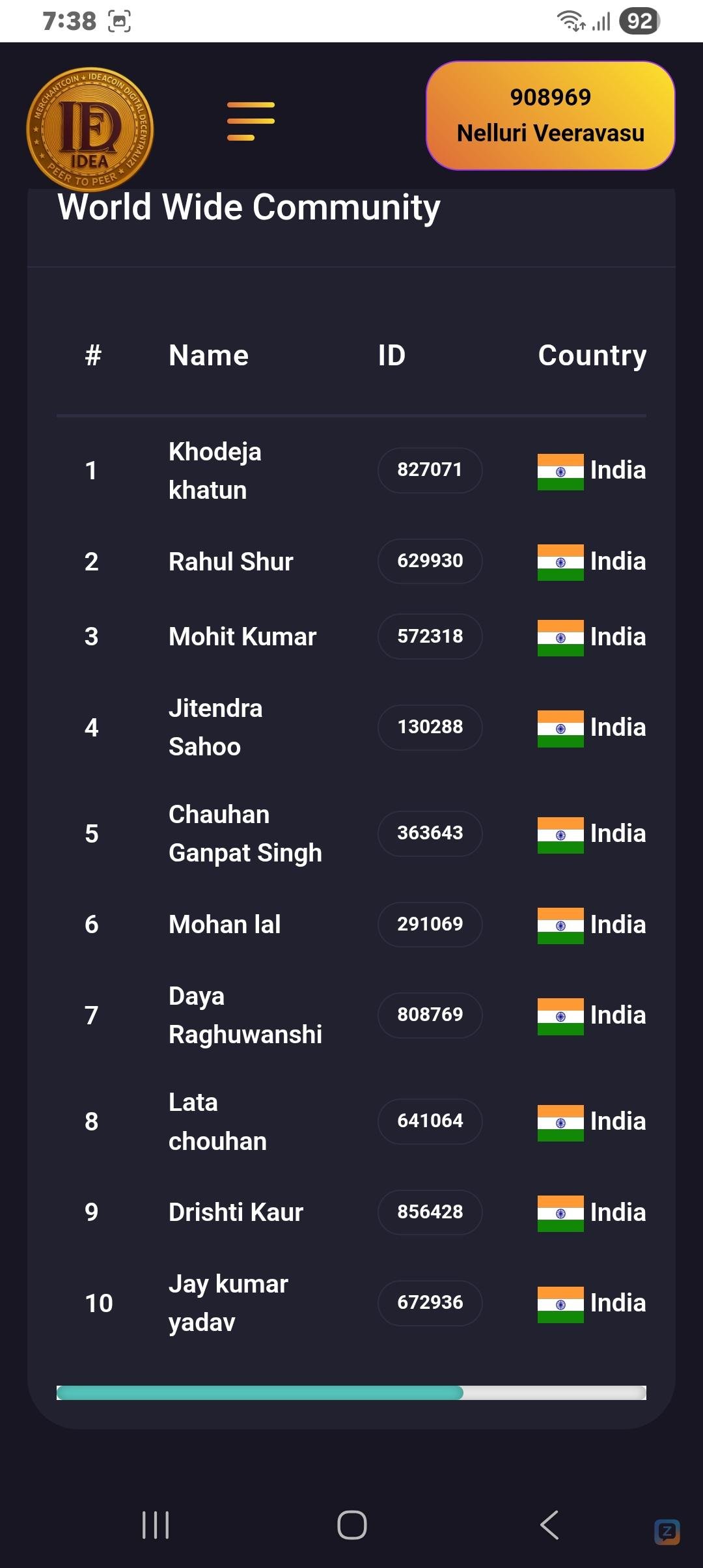The height and width of the screenshot is (1568, 703).
Task: Tap the floating icon in bottom-right corner
Action: coord(667,1532)
